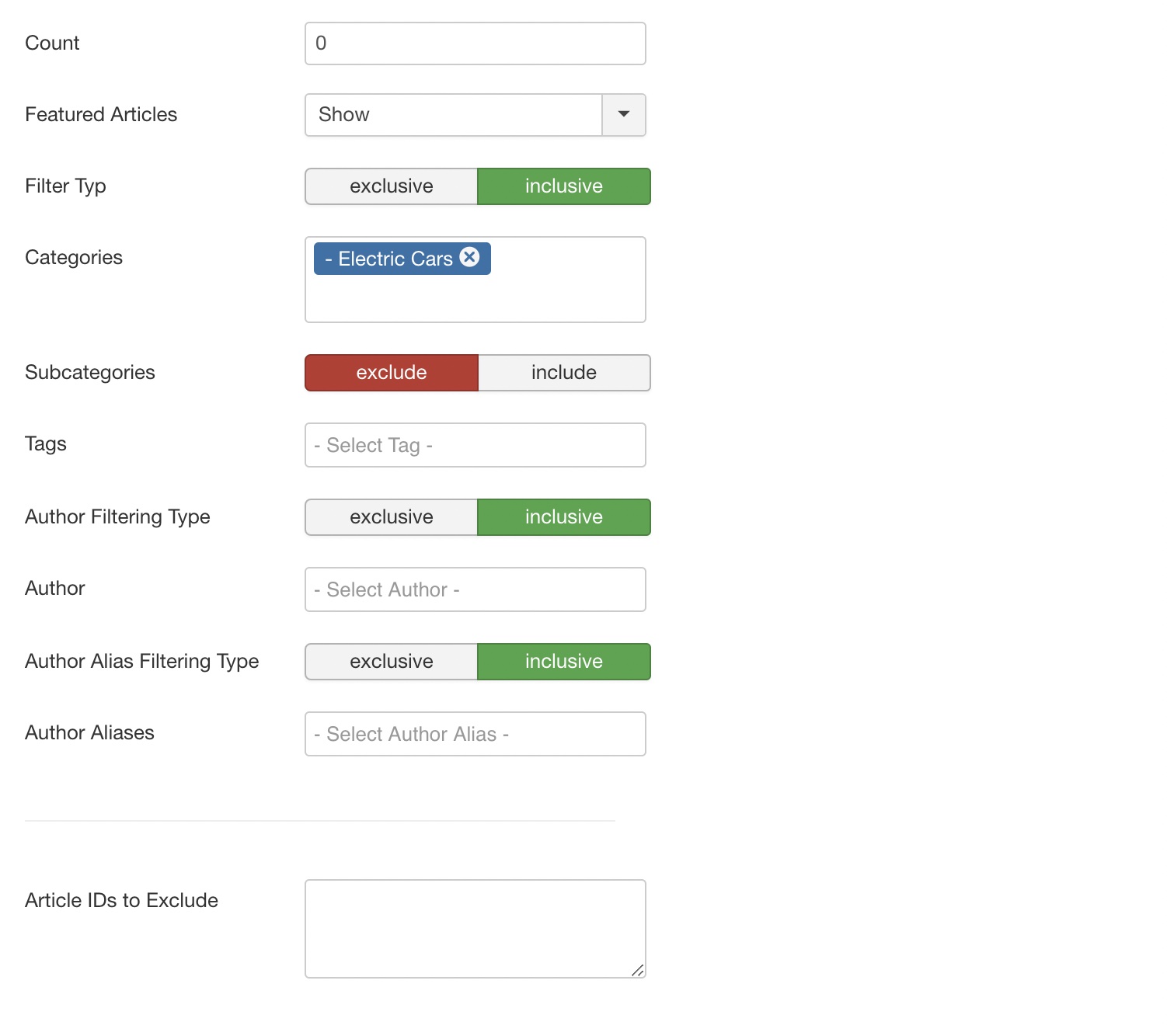The image size is (1167, 1036).
Task: Open the Select Tag field
Action: (x=476, y=445)
